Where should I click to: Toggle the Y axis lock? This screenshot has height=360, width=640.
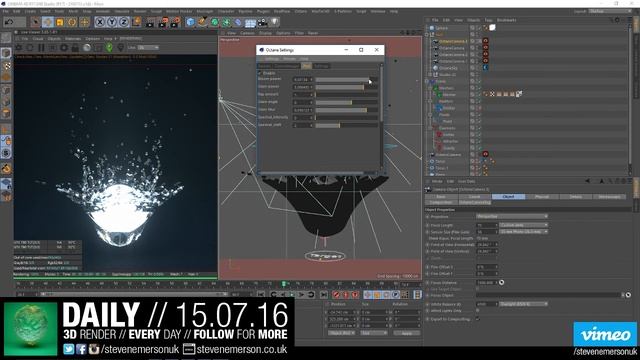(x=112, y=22)
